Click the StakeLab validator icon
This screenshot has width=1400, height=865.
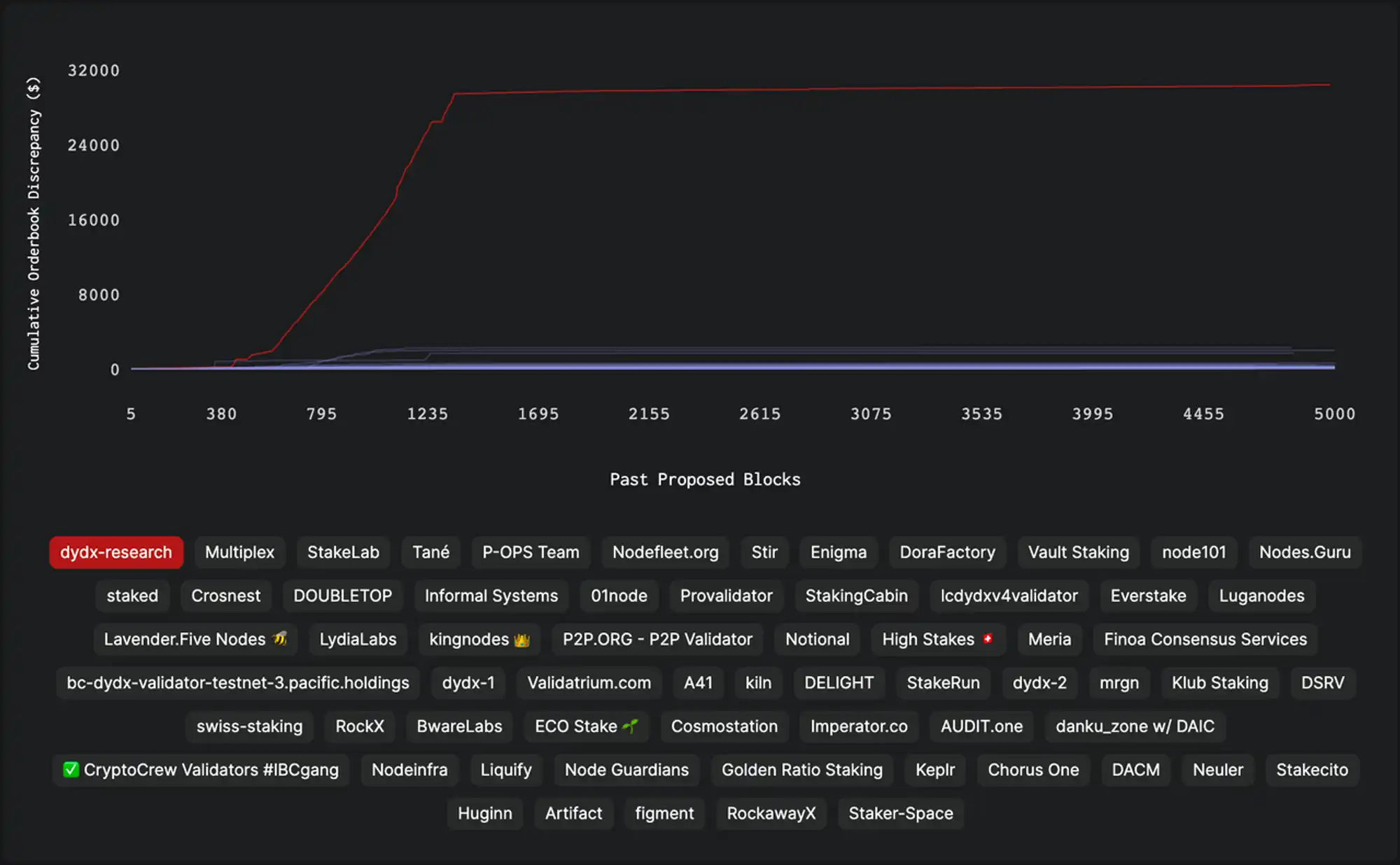tap(344, 552)
